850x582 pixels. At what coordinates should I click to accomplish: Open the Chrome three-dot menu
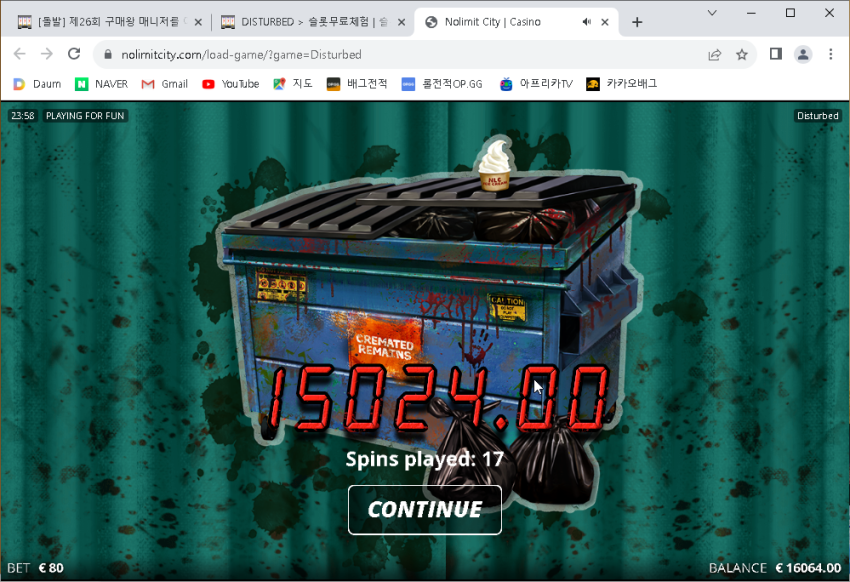pyautogui.click(x=830, y=54)
